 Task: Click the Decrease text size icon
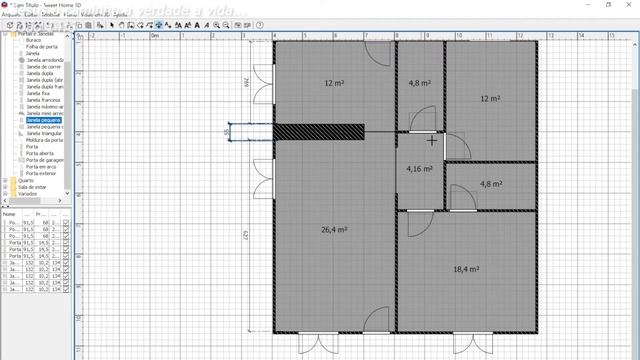point(188,25)
